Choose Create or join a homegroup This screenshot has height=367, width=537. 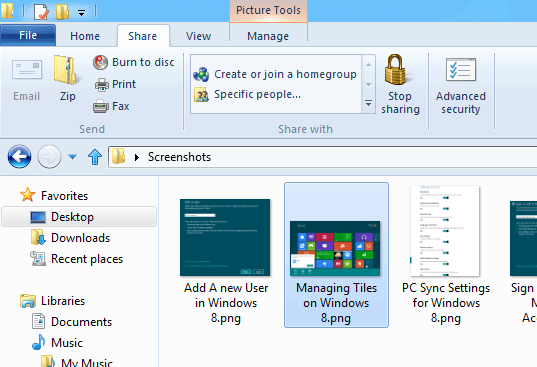[285, 74]
